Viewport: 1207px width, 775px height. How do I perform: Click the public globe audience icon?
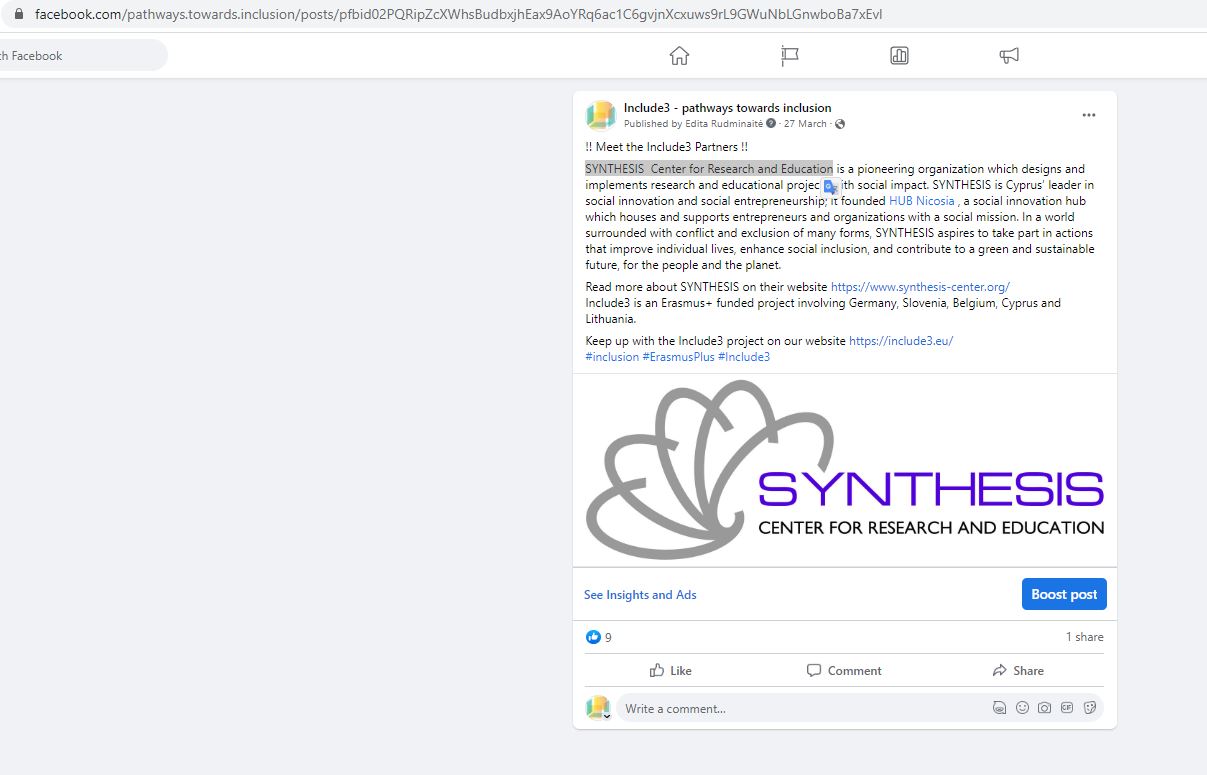coord(840,124)
